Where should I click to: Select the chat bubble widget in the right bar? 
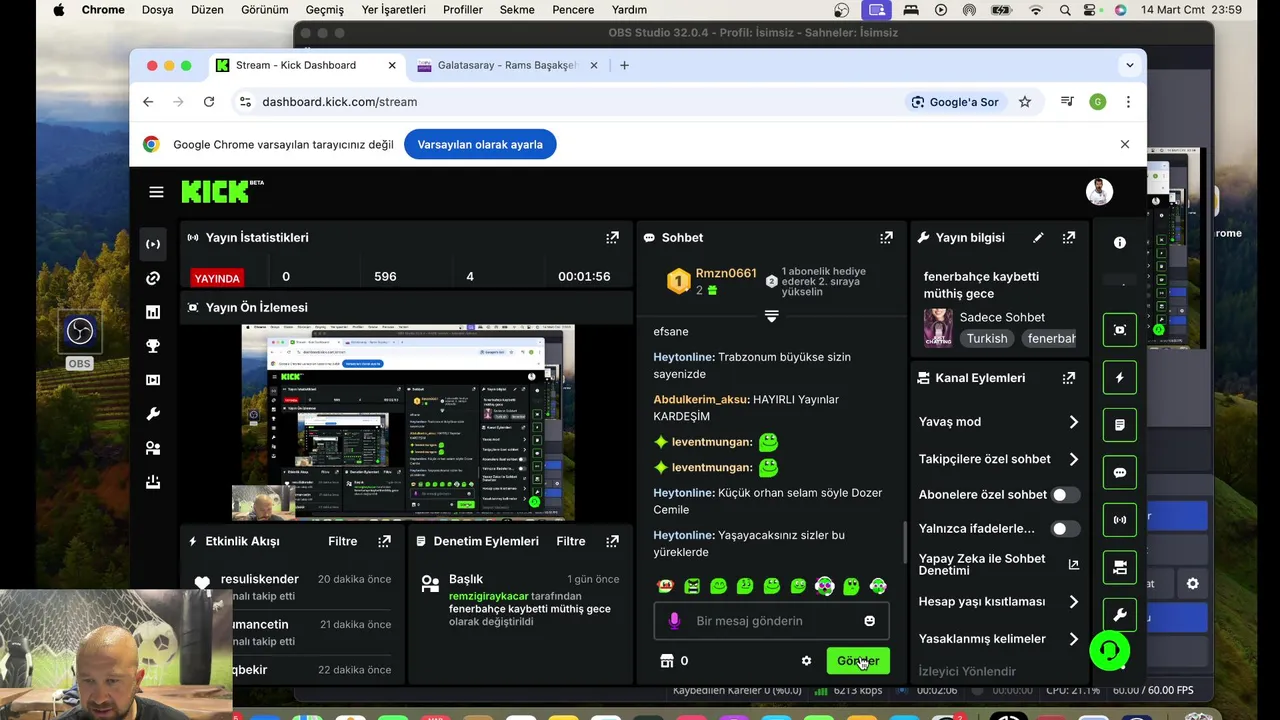[1120, 473]
